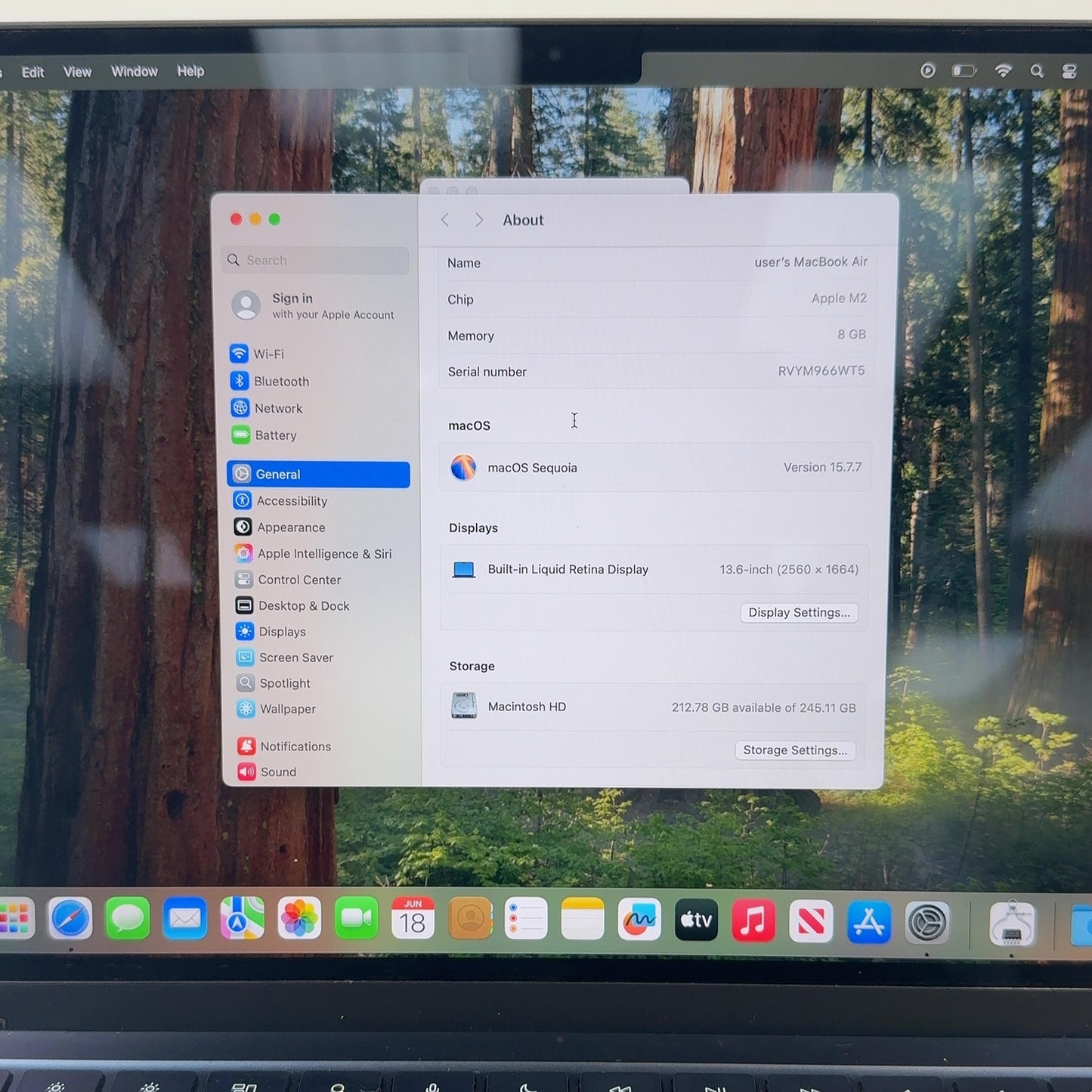
Task: Open the Window menu
Action: coord(135,71)
